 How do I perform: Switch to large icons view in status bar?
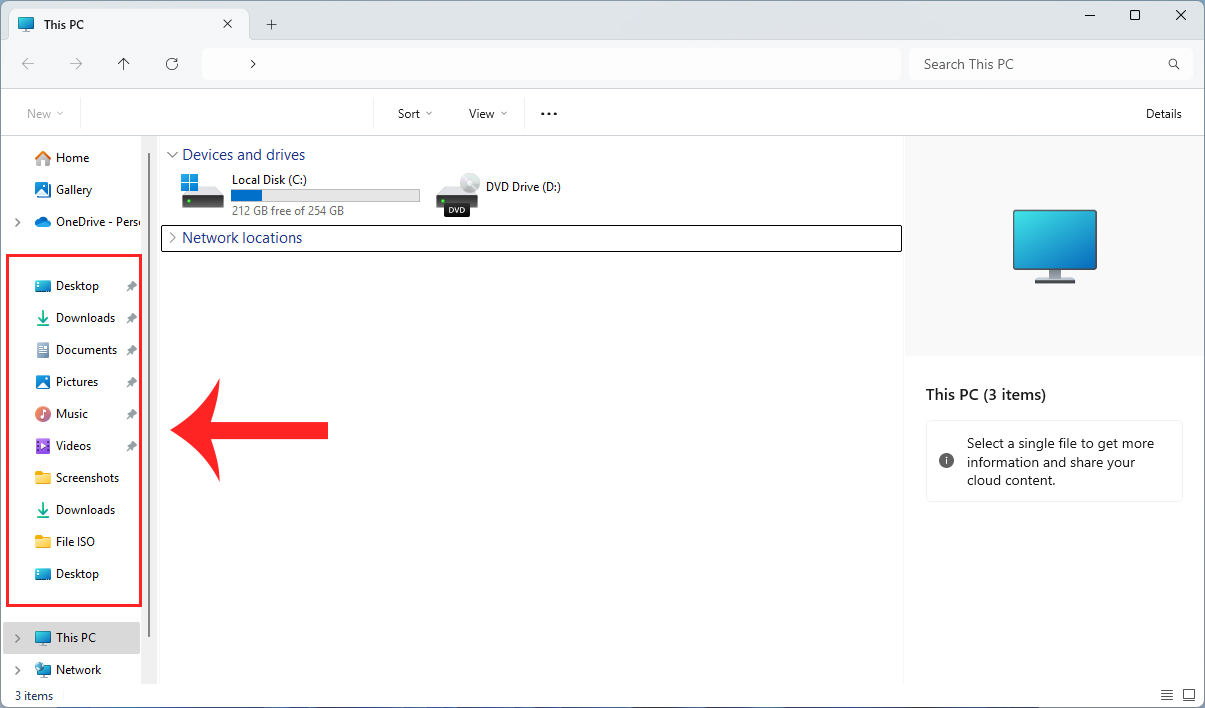click(x=1189, y=694)
